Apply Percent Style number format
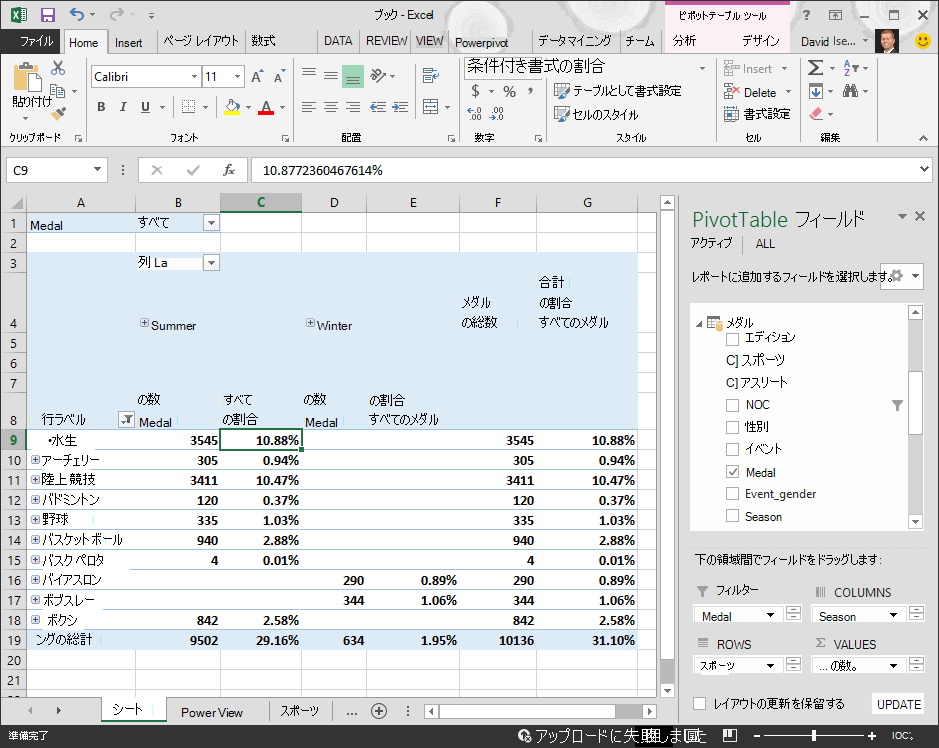This screenshot has width=939, height=748. [510, 91]
